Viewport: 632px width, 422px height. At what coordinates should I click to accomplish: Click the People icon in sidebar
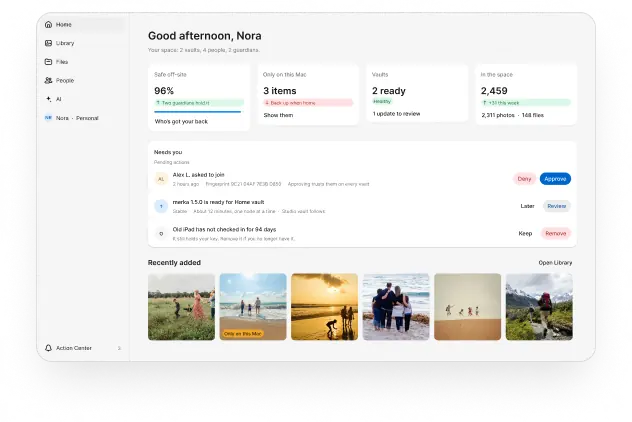[48, 80]
